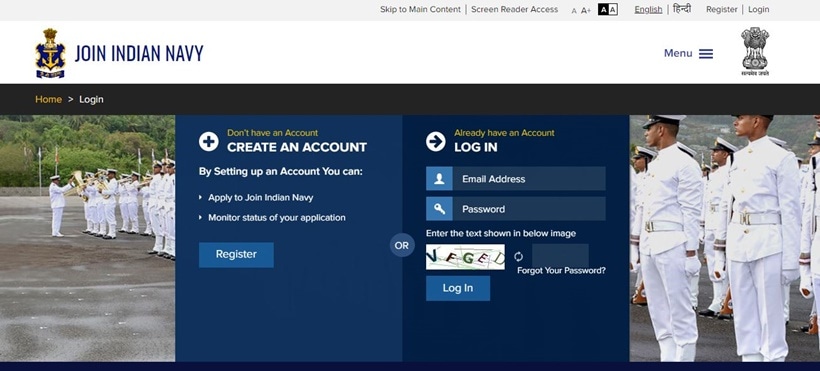Focus the Email Address field
820x371 pixels.
[x=529, y=178]
